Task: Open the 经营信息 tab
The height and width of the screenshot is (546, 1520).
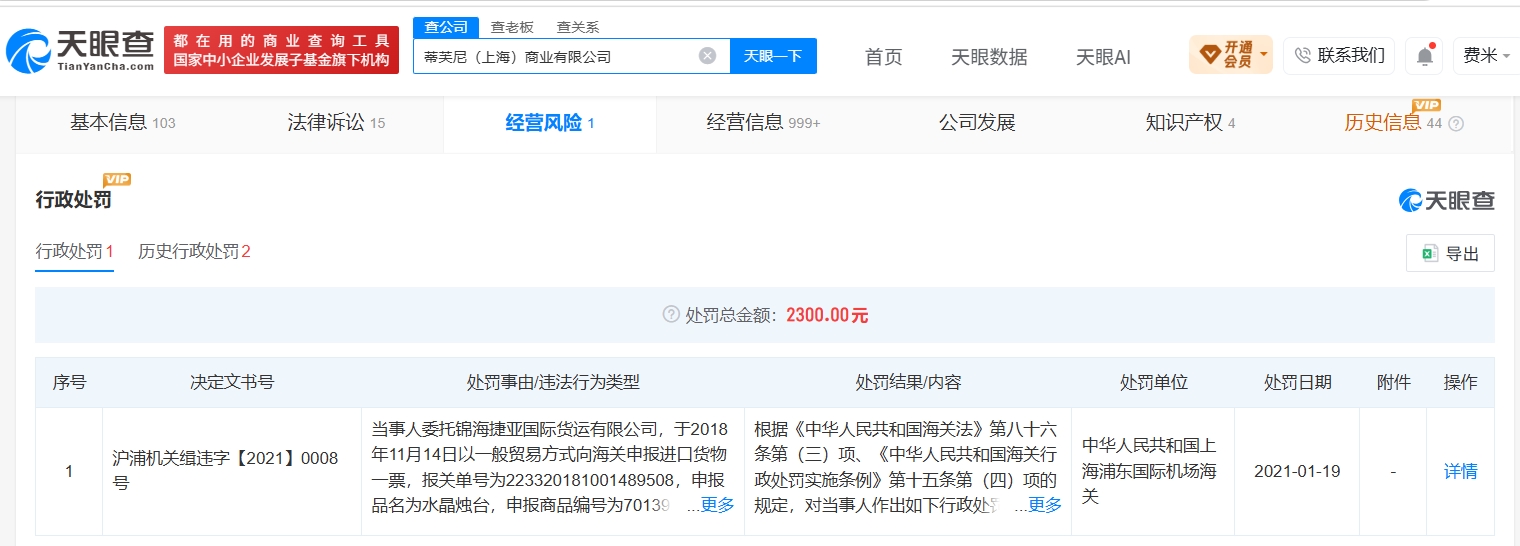Action: 763,123
